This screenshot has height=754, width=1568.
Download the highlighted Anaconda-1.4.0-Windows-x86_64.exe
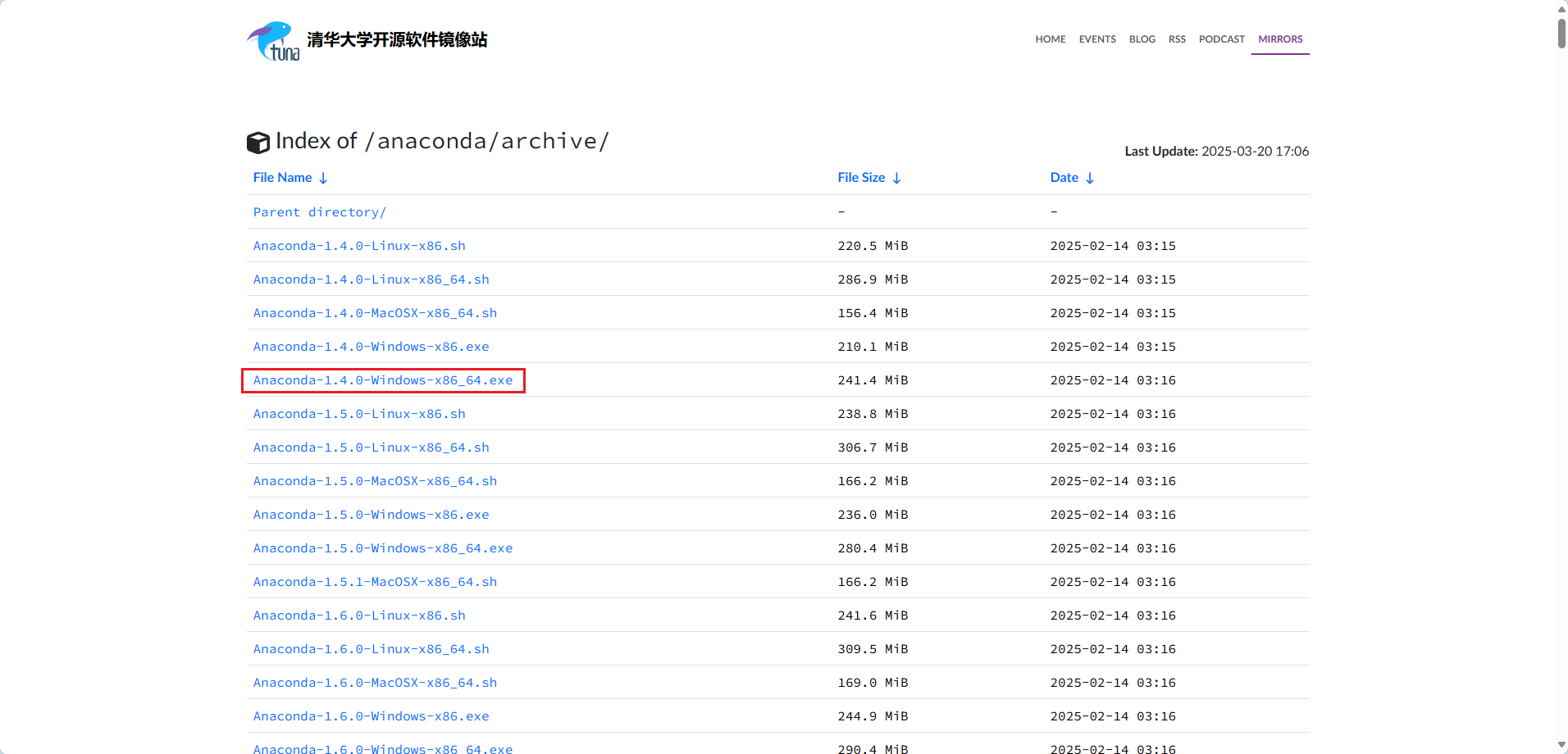(383, 379)
